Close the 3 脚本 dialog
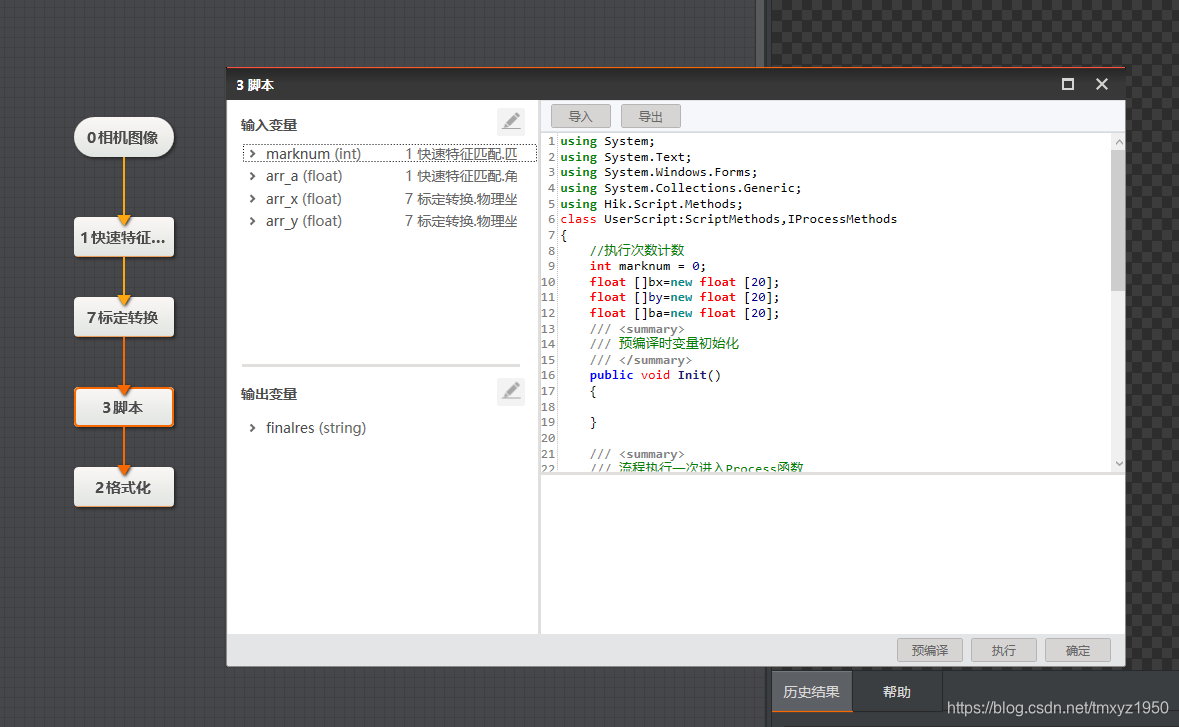 [x=1102, y=84]
